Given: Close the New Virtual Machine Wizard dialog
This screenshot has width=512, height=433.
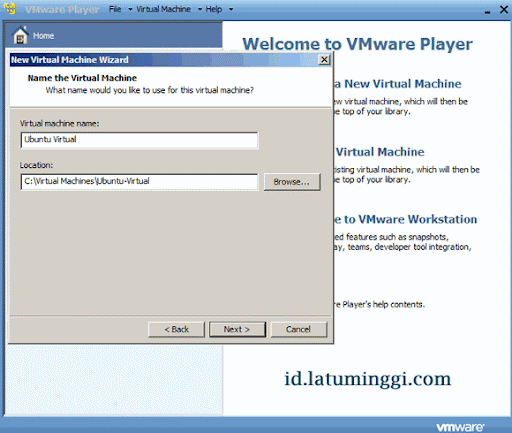Looking at the screenshot, I should coord(324,60).
